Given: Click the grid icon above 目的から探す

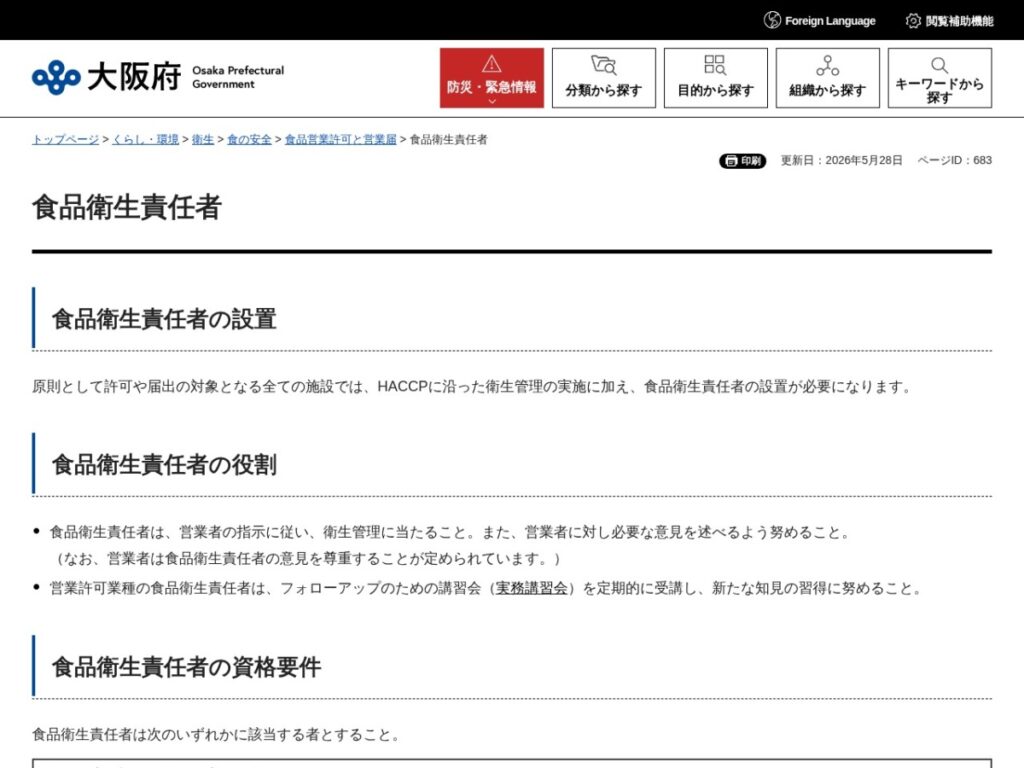Looking at the screenshot, I should tap(715, 65).
